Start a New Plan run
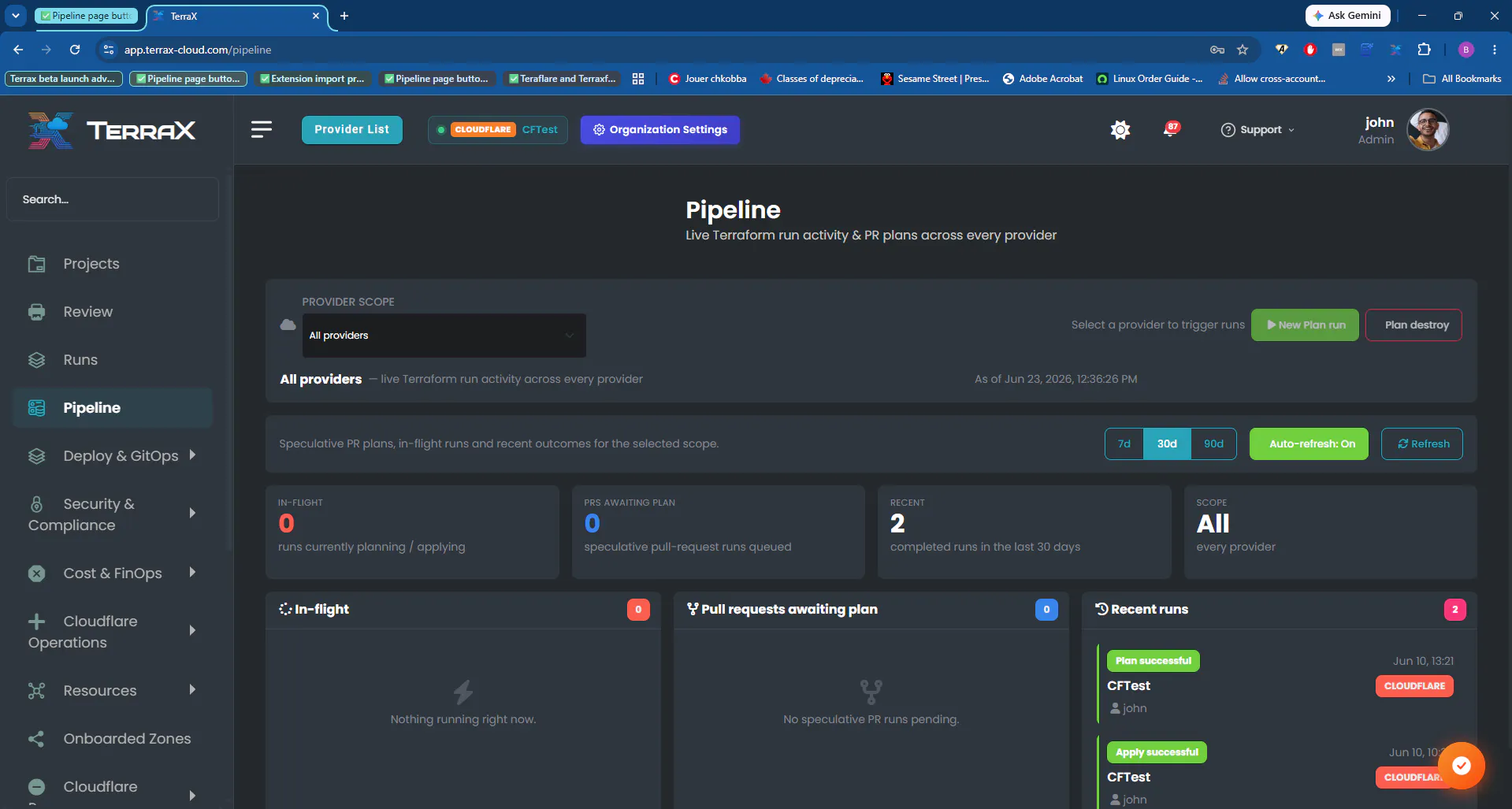 point(1305,325)
